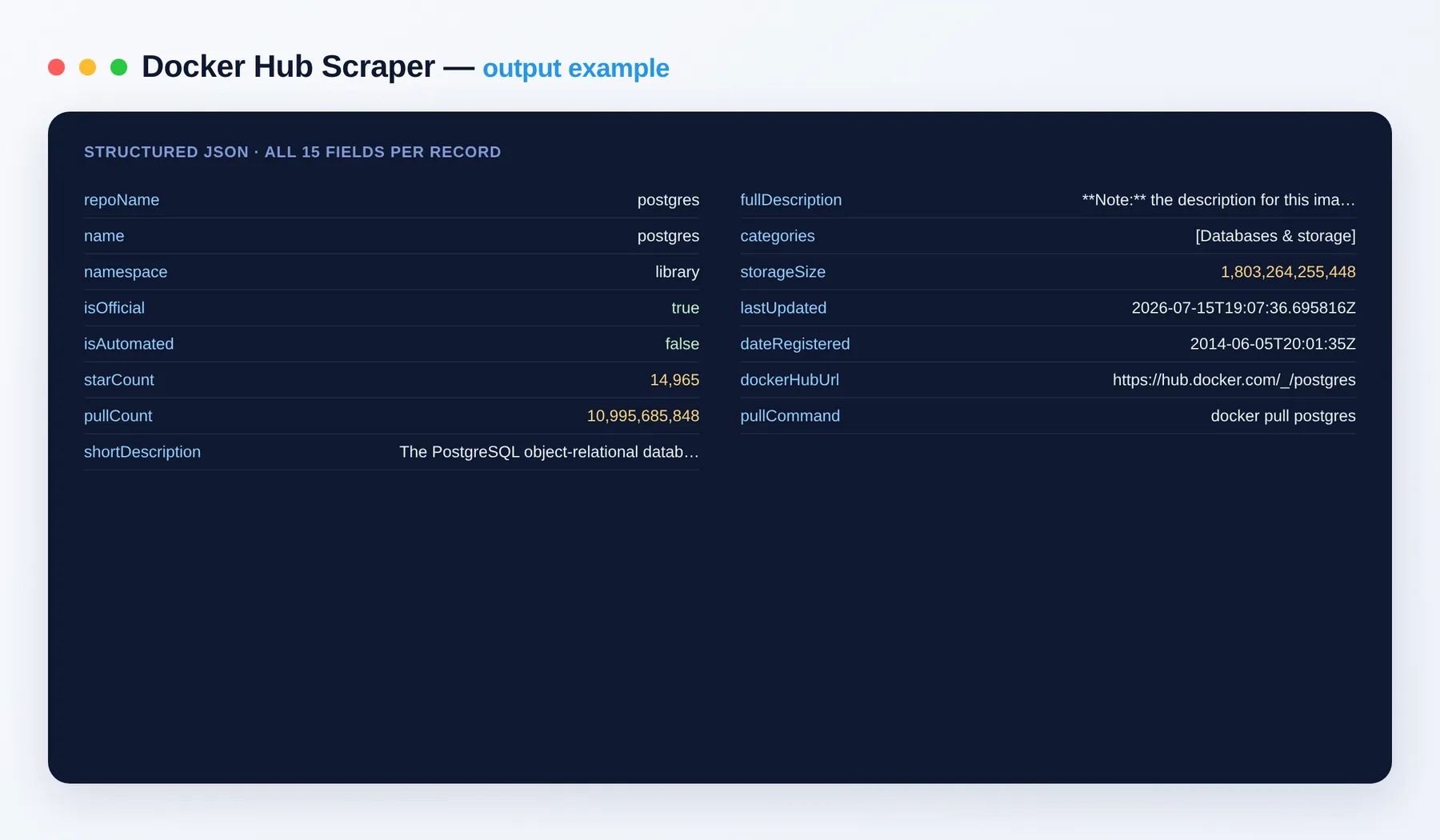Select the 'namespace' field label
The width and height of the screenshot is (1440, 840).
[126, 272]
